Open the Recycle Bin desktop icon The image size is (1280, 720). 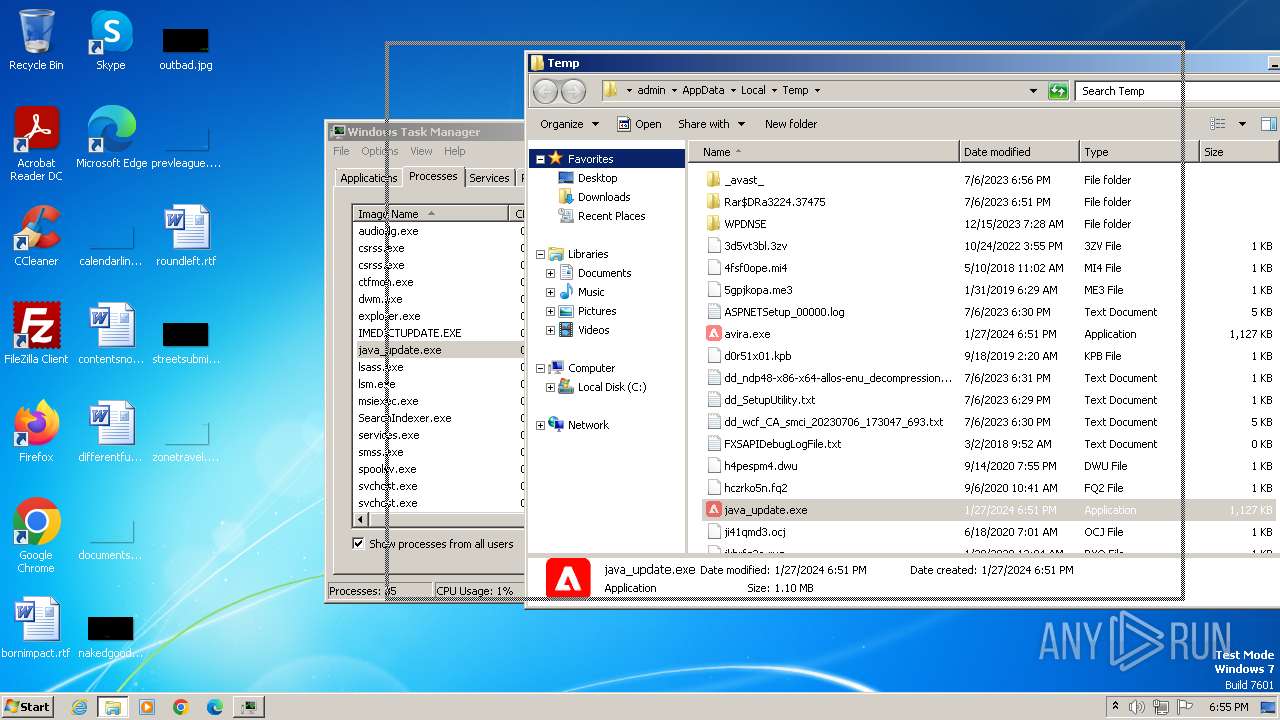pyautogui.click(x=36, y=40)
